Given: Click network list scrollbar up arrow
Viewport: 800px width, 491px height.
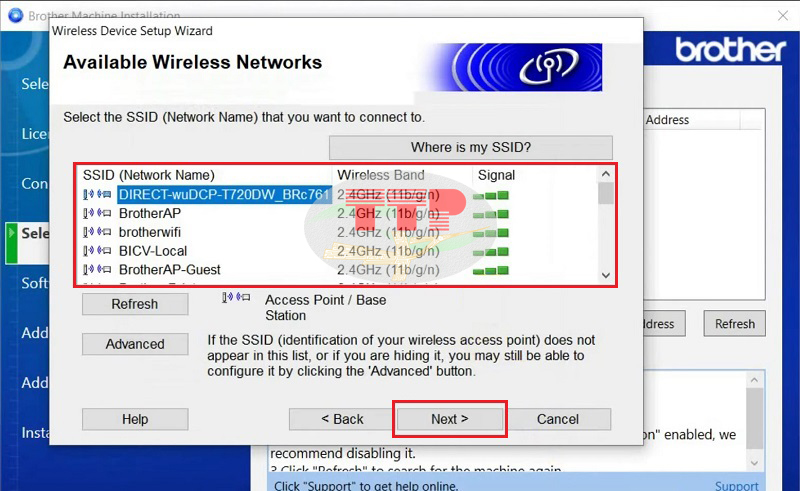Looking at the screenshot, I should tap(606, 174).
